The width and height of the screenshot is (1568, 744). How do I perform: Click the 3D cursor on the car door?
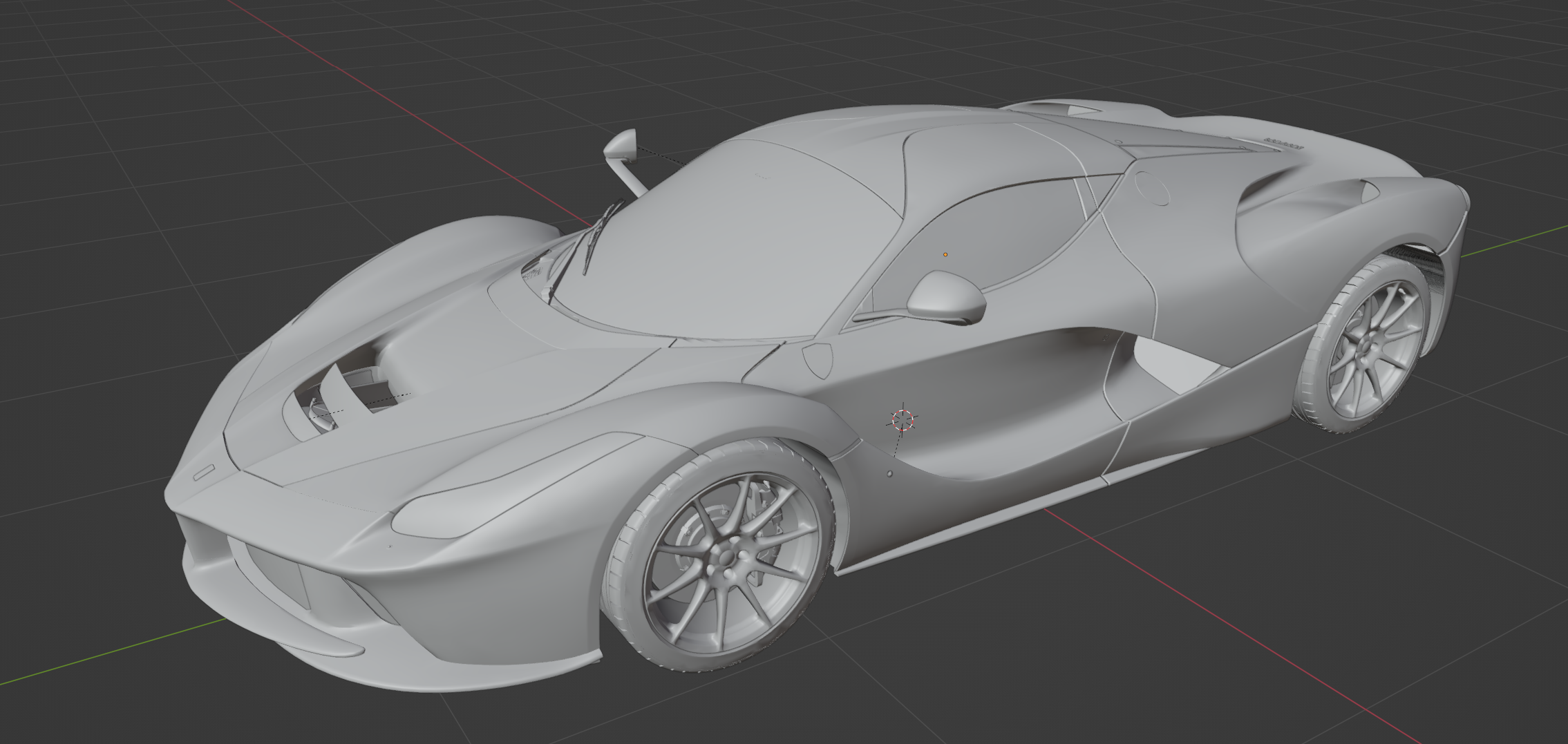coord(903,419)
